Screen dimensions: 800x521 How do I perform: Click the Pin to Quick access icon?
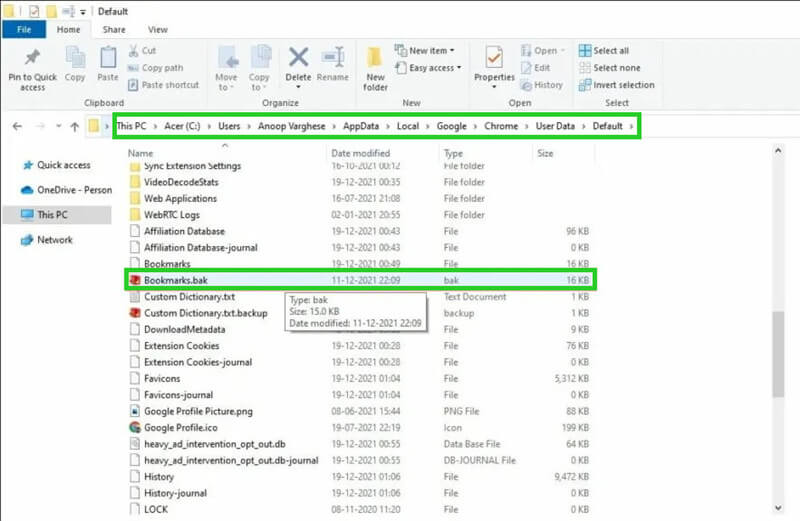click(x=32, y=59)
